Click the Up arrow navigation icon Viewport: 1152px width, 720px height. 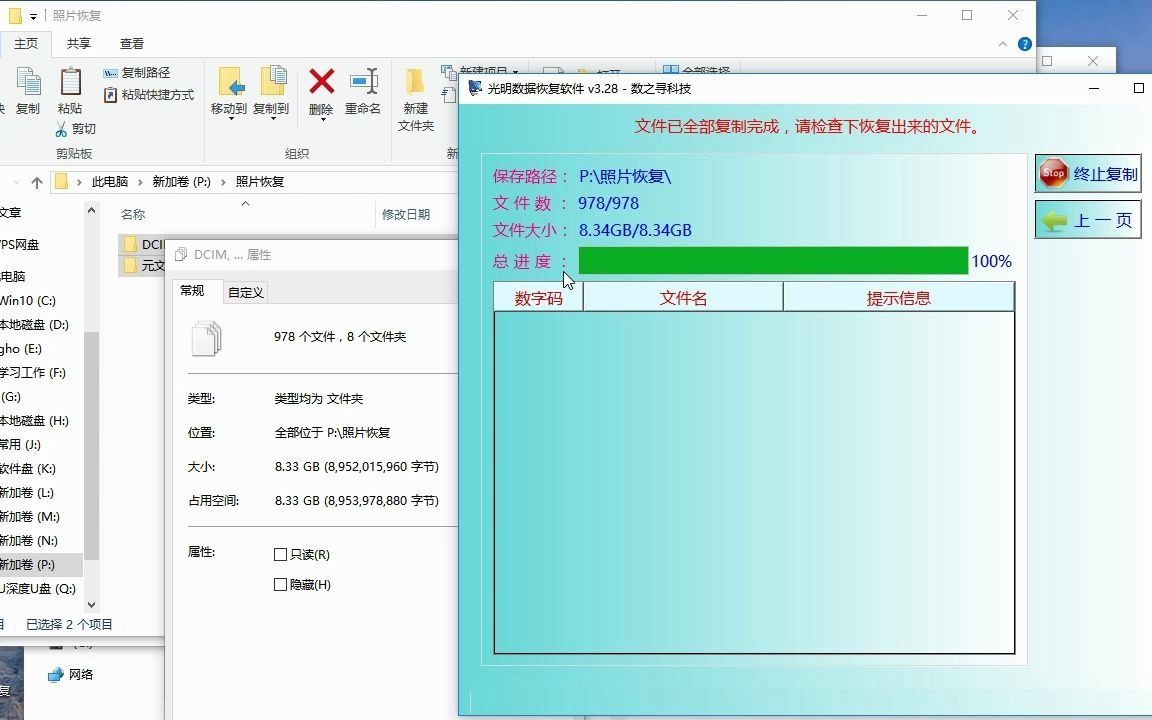click(x=37, y=181)
